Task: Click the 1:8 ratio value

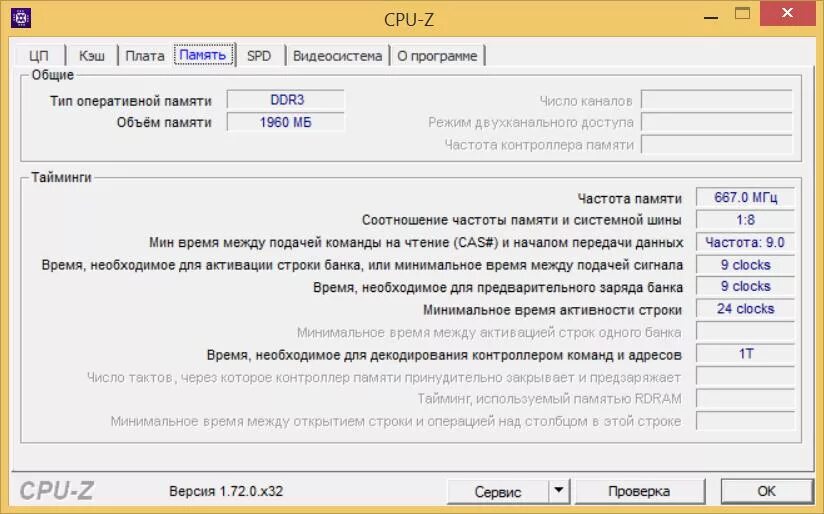Action: click(745, 220)
